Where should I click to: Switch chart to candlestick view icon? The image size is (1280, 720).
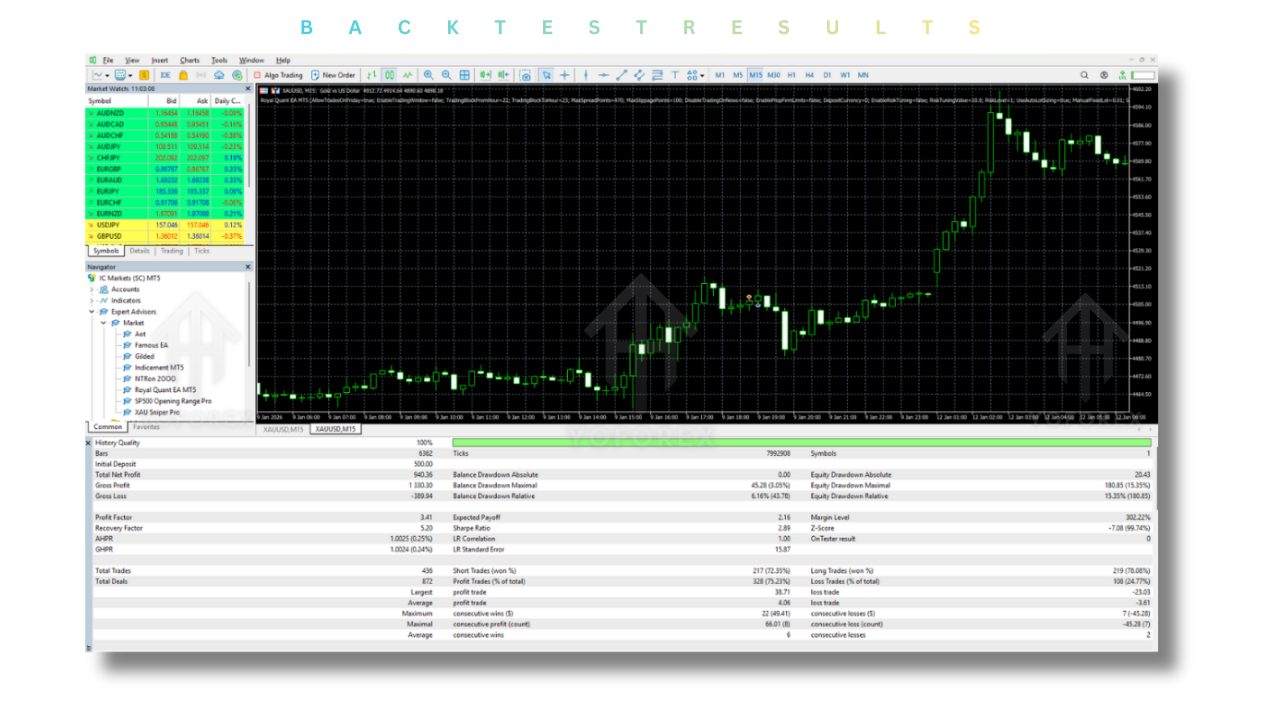[389, 75]
